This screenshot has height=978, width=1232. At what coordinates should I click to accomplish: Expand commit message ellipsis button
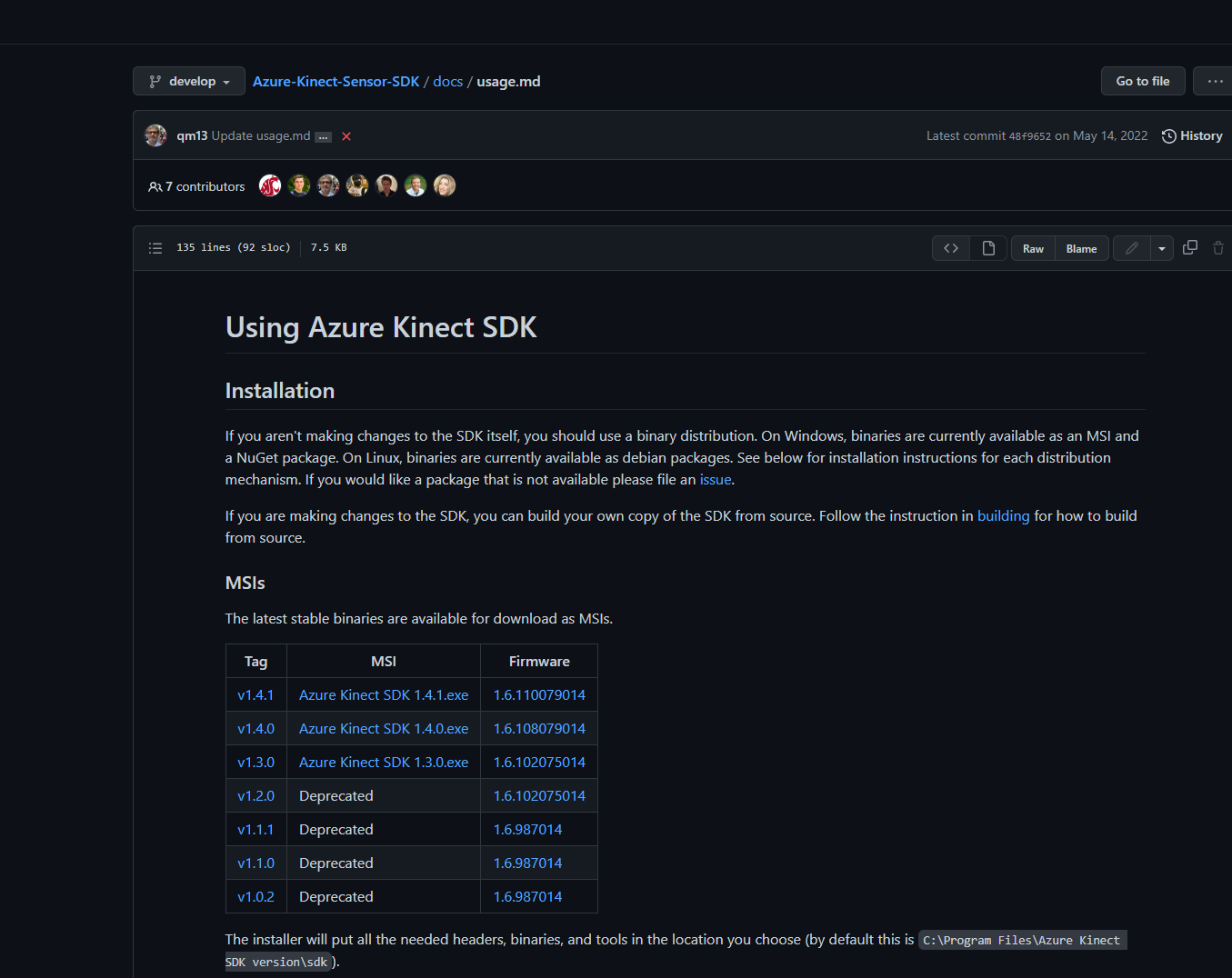(324, 136)
